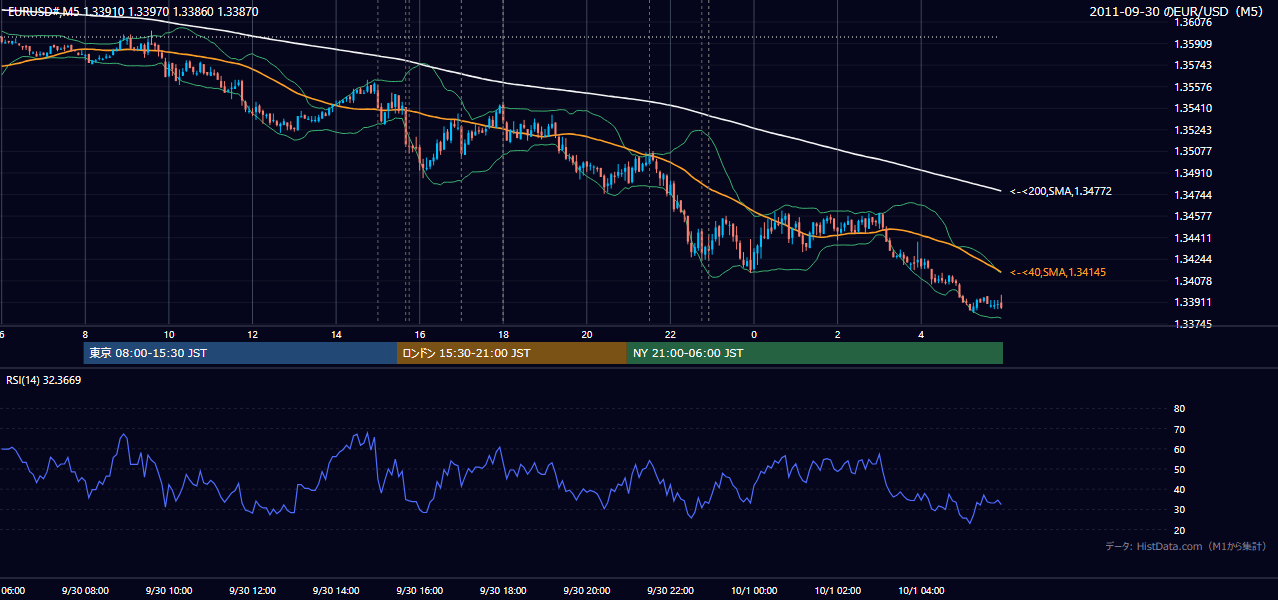Click hour tick 12 on price chart axis
The height and width of the screenshot is (600, 1278).
[252, 335]
